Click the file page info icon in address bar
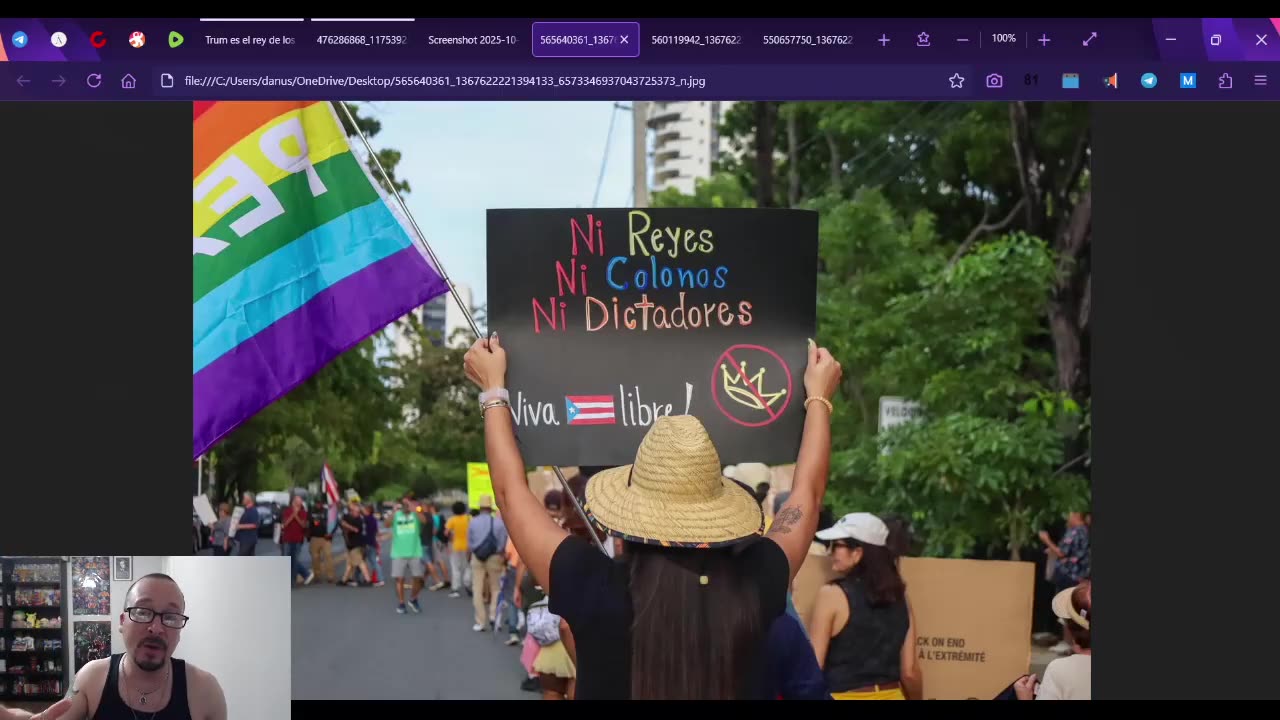Image resolution: width=1280 pixels, height=720 pixels. click(167, 81)
